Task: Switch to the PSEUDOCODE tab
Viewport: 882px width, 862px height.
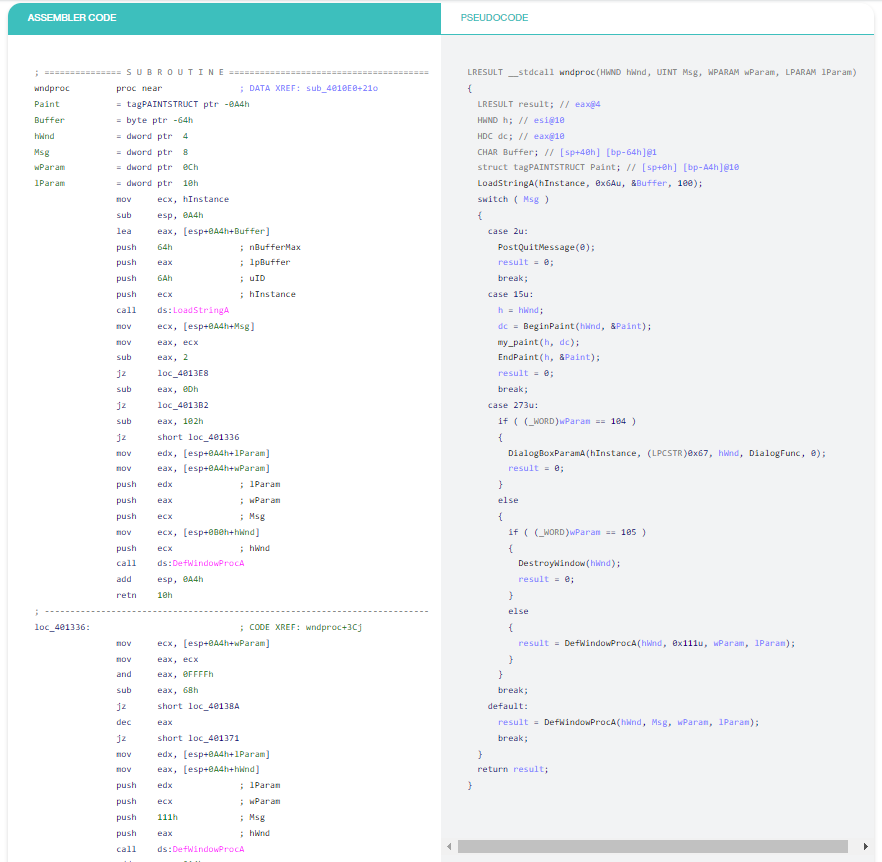Action: click(x=657, y=18)
